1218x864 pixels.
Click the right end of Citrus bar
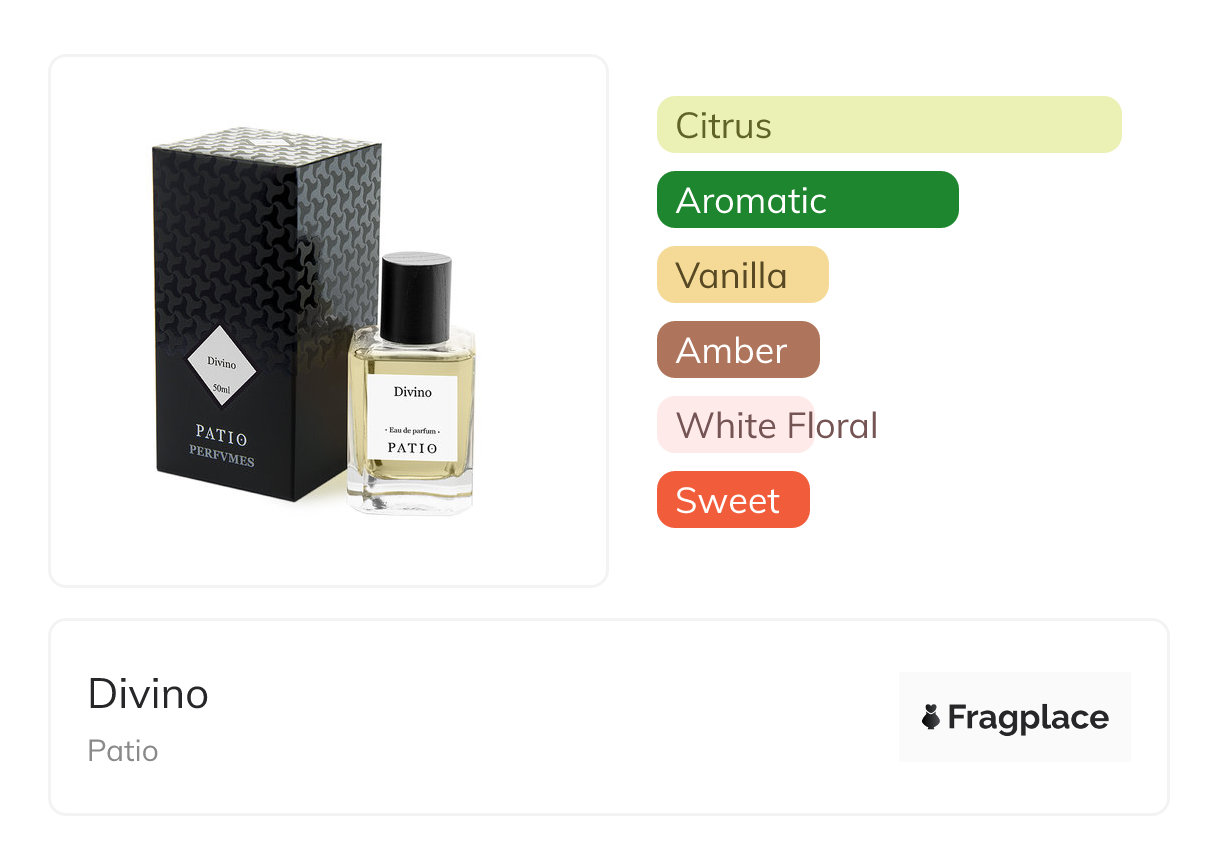coord(1108,125)
